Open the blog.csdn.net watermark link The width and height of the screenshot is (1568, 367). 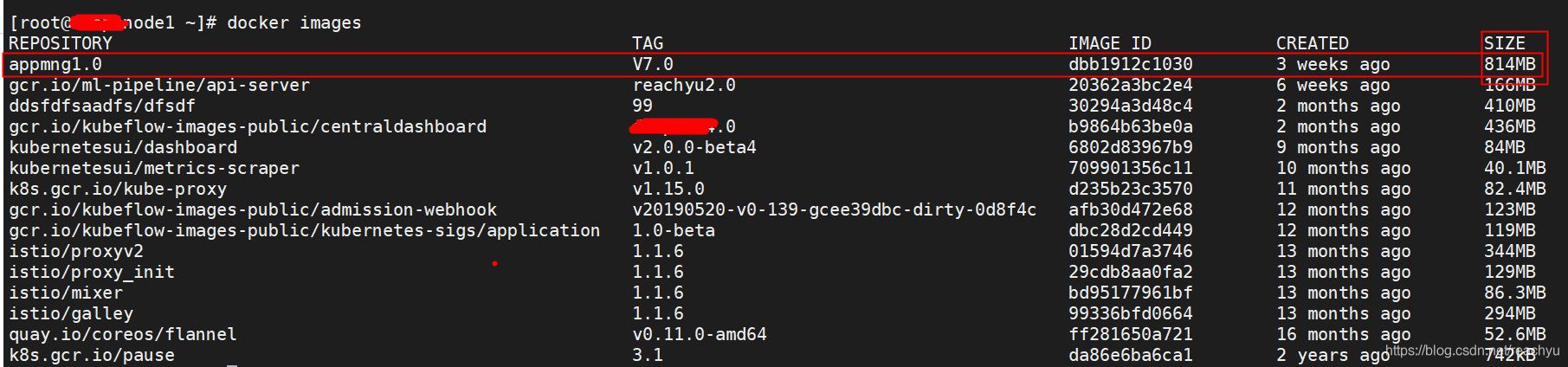(1473, 351)
